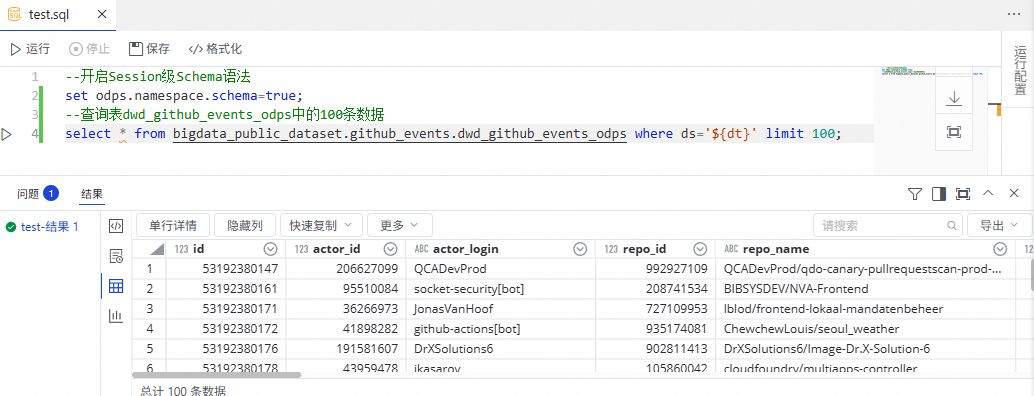Image resolution: width=1034 pixels, height=396 pixels.
Task: Select row number 3 in the result table
Action: tap(150, 308)
